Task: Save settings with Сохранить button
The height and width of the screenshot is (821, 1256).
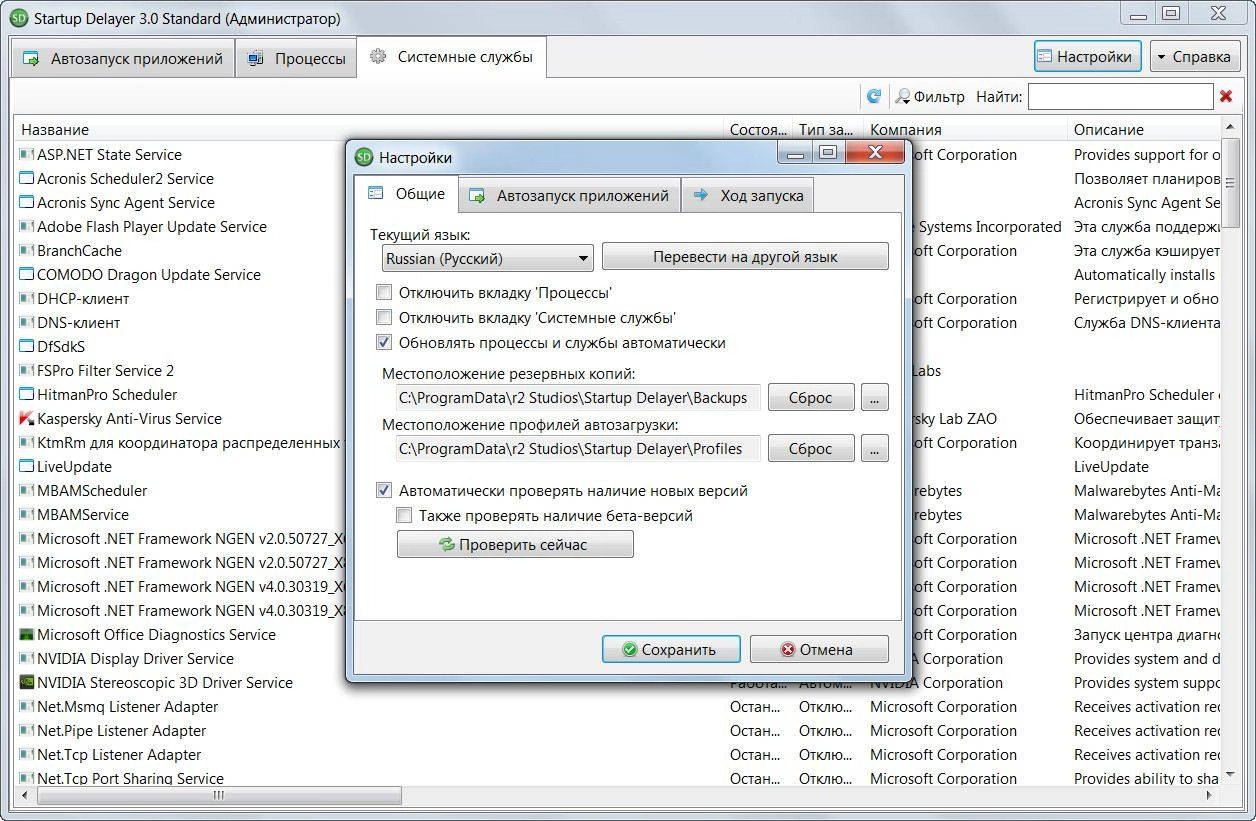Action: click(x=671, y=649)
